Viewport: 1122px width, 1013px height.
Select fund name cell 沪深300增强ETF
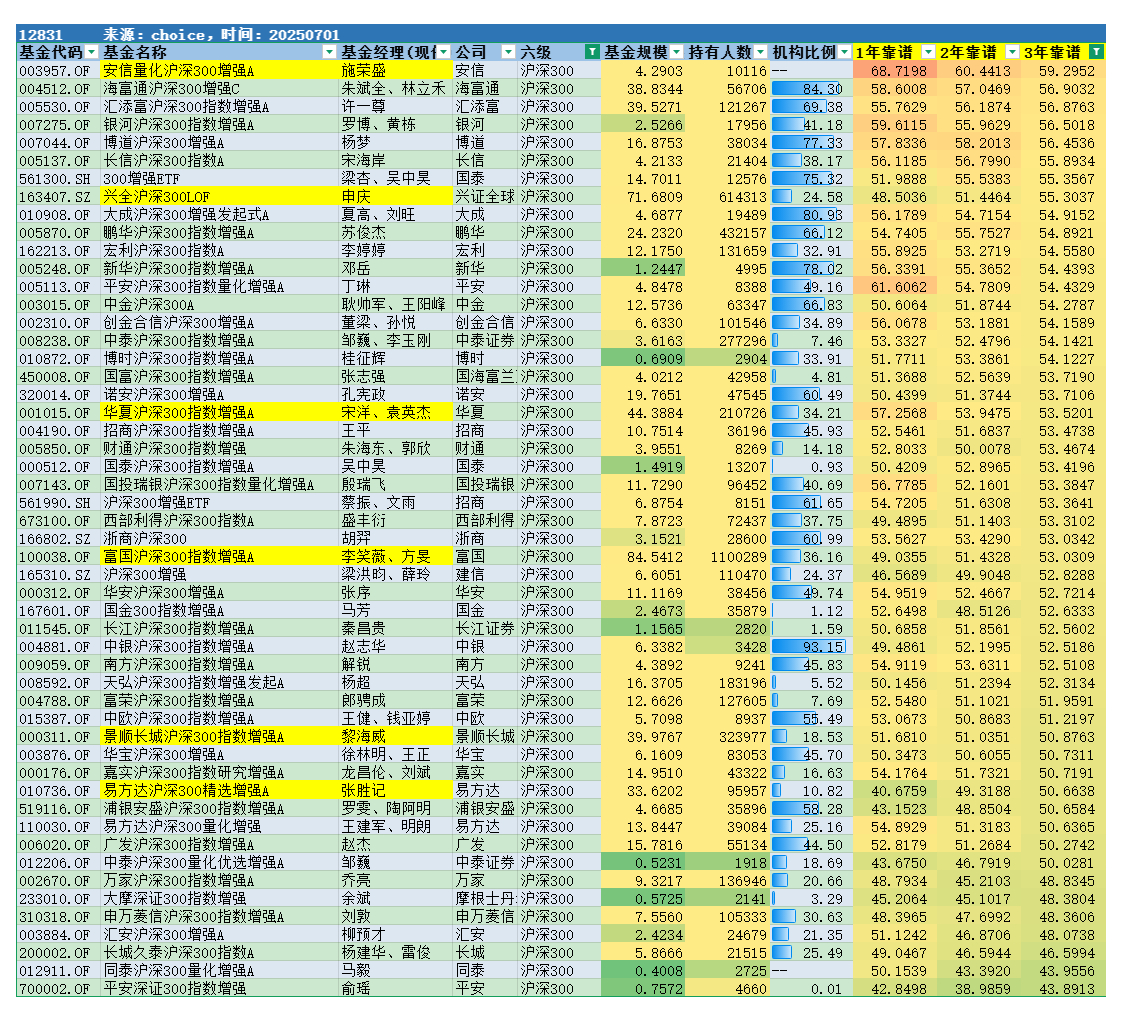219,502
